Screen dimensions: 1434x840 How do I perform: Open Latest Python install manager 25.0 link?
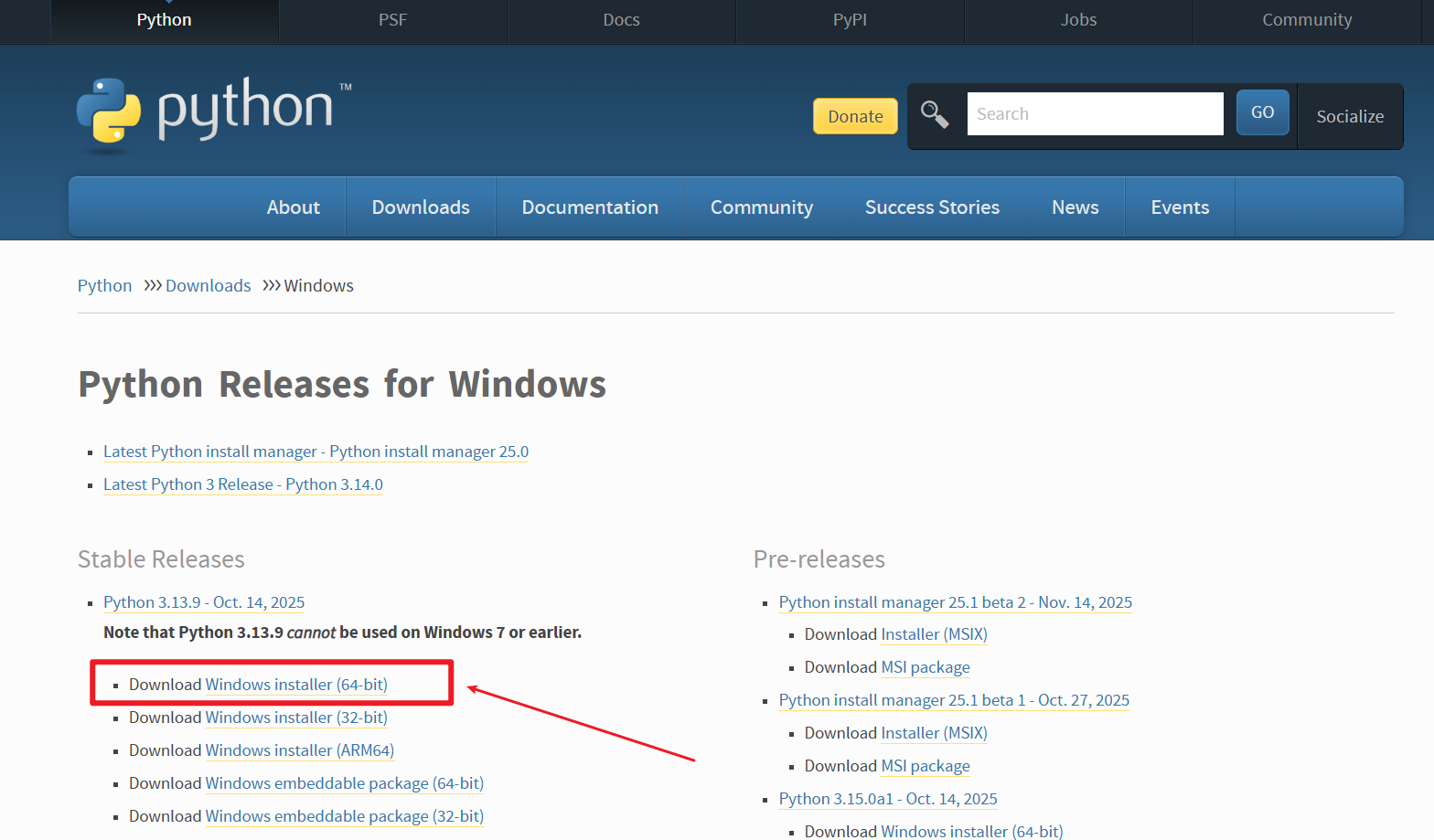click(316, 452)
